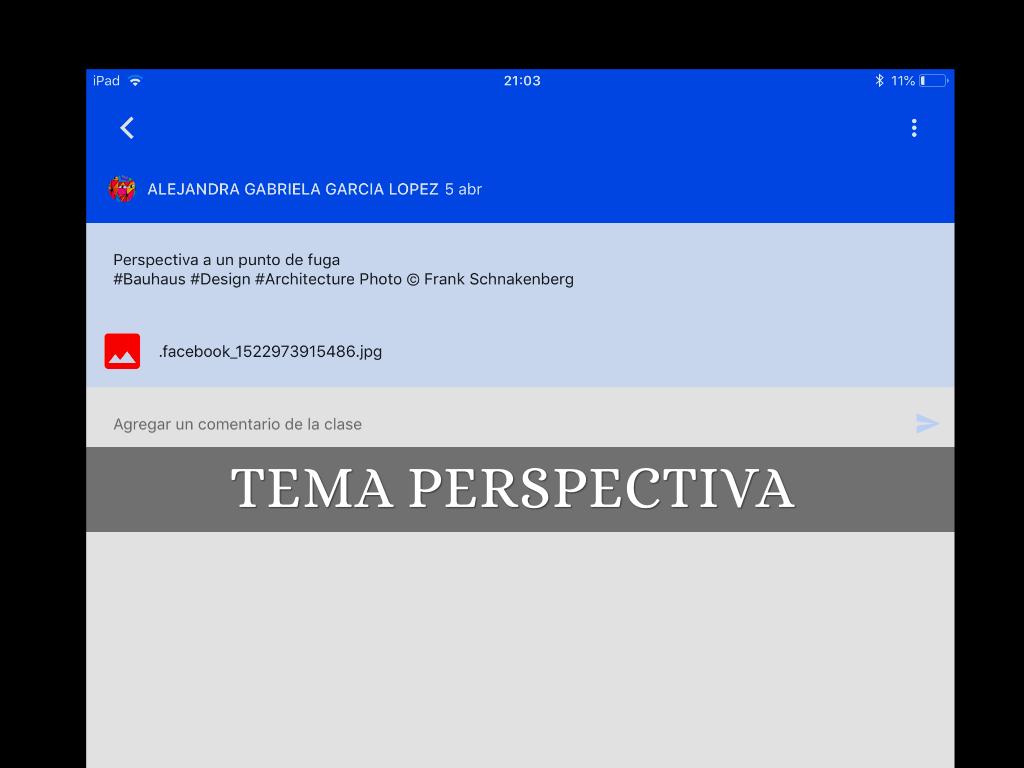The width and height of the screenshot is (1024, 768).
Task: Click the TEMA PERSPECTIVA title banner
Action: click(x=512, y=489)
